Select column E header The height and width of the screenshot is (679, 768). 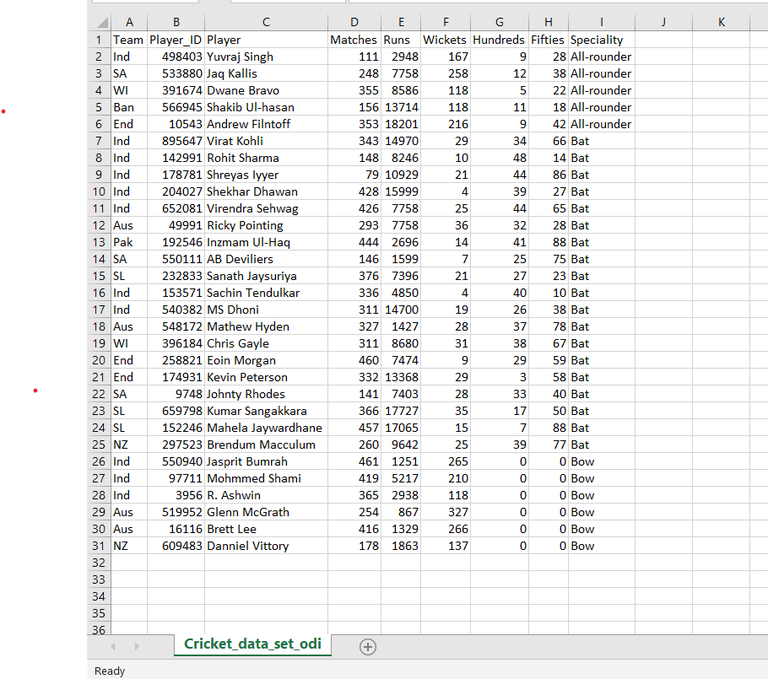pos(401,22)
